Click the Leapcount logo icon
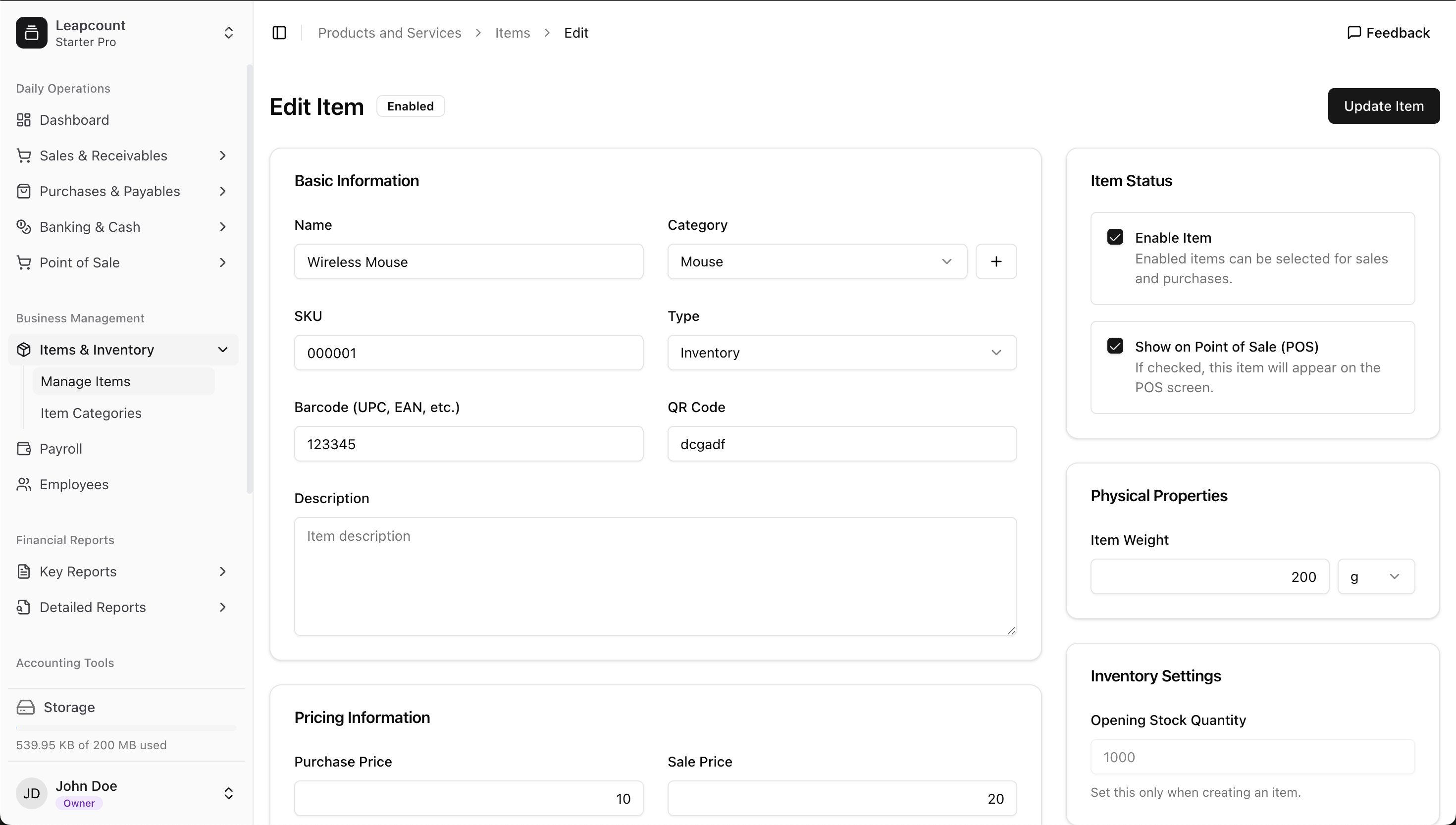 point(32,33)
